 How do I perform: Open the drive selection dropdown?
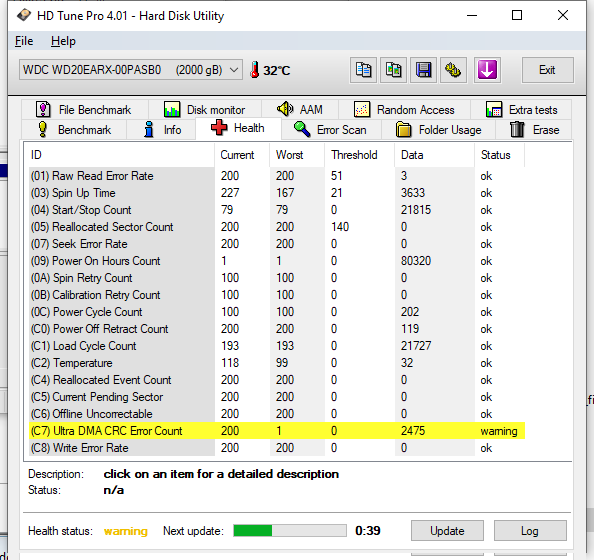point(131,70)
